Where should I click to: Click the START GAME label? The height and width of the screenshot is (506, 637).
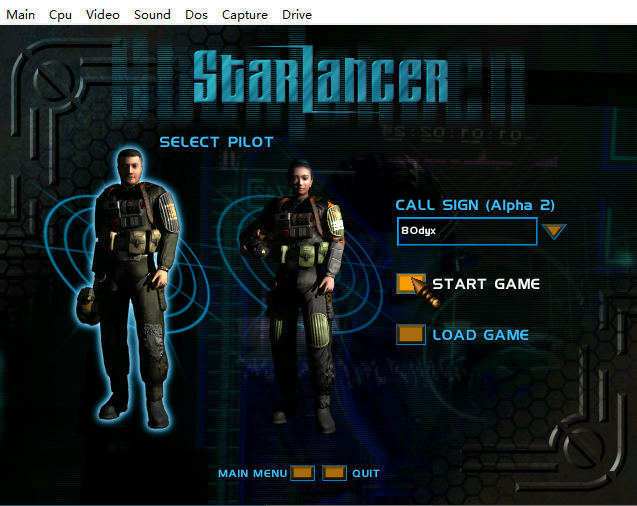point(486,284)
